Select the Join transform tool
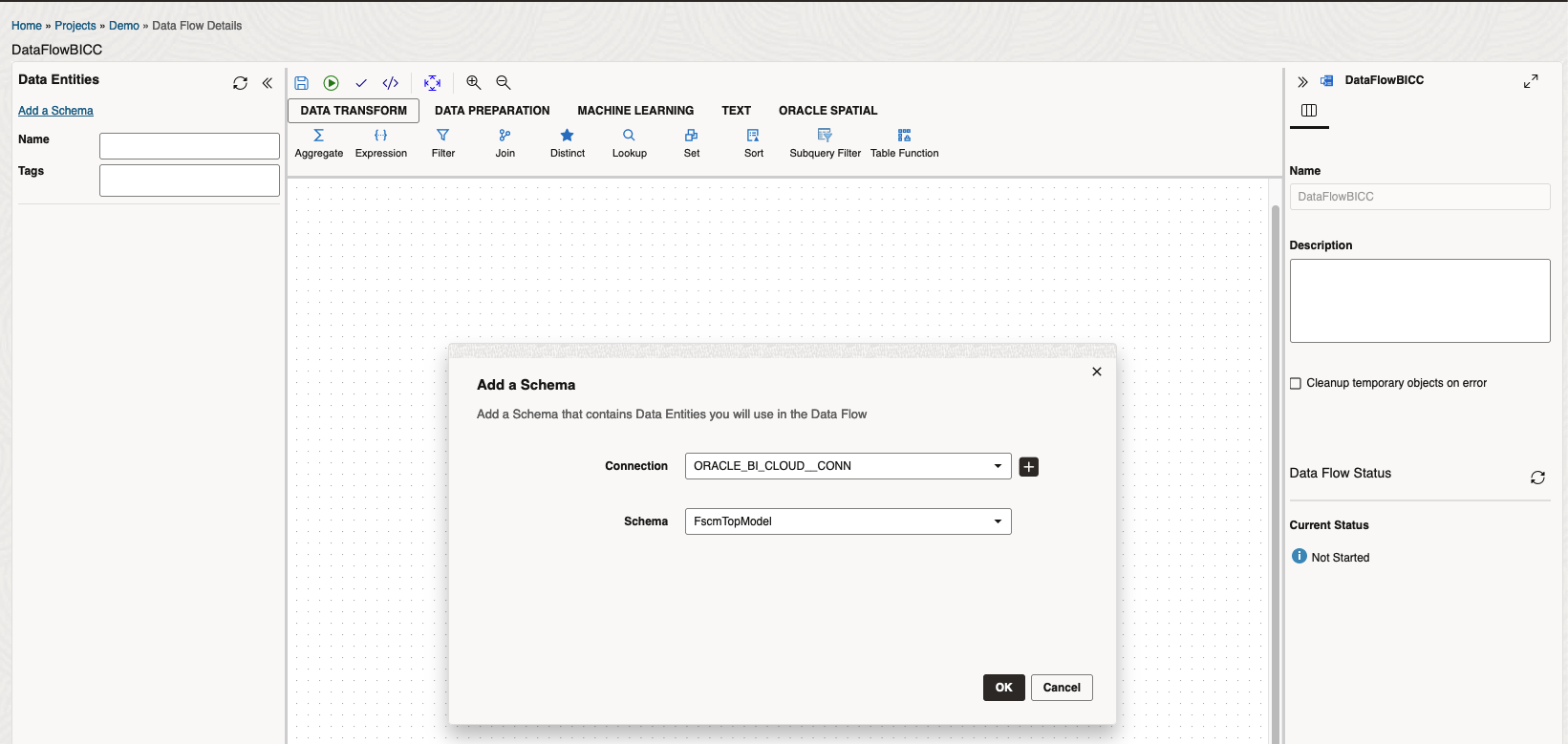Image resolution: width=1568 pixels, height=744 pixels. coord(505,142)
